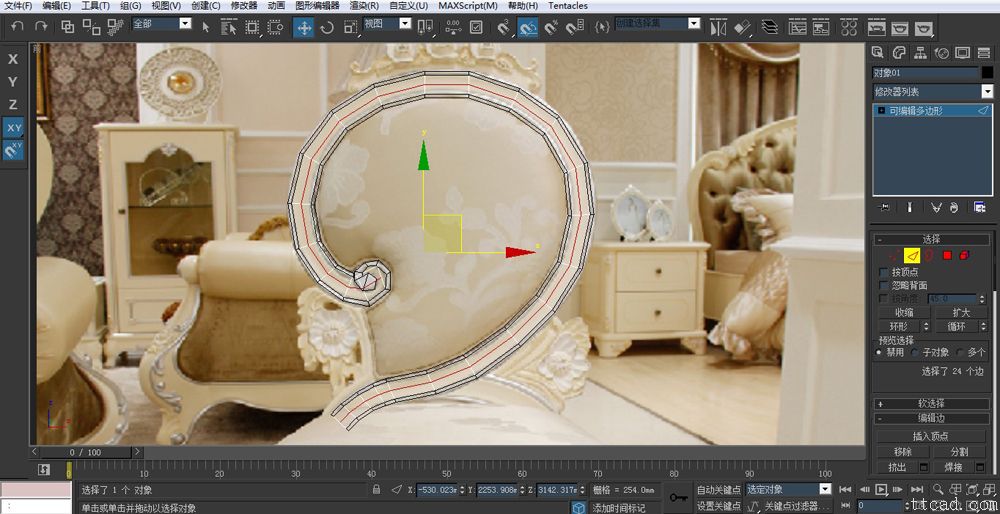1000x514 pixels.
Task: Collapse the 编辑边 rollout
Action: [x=931, y=418]
